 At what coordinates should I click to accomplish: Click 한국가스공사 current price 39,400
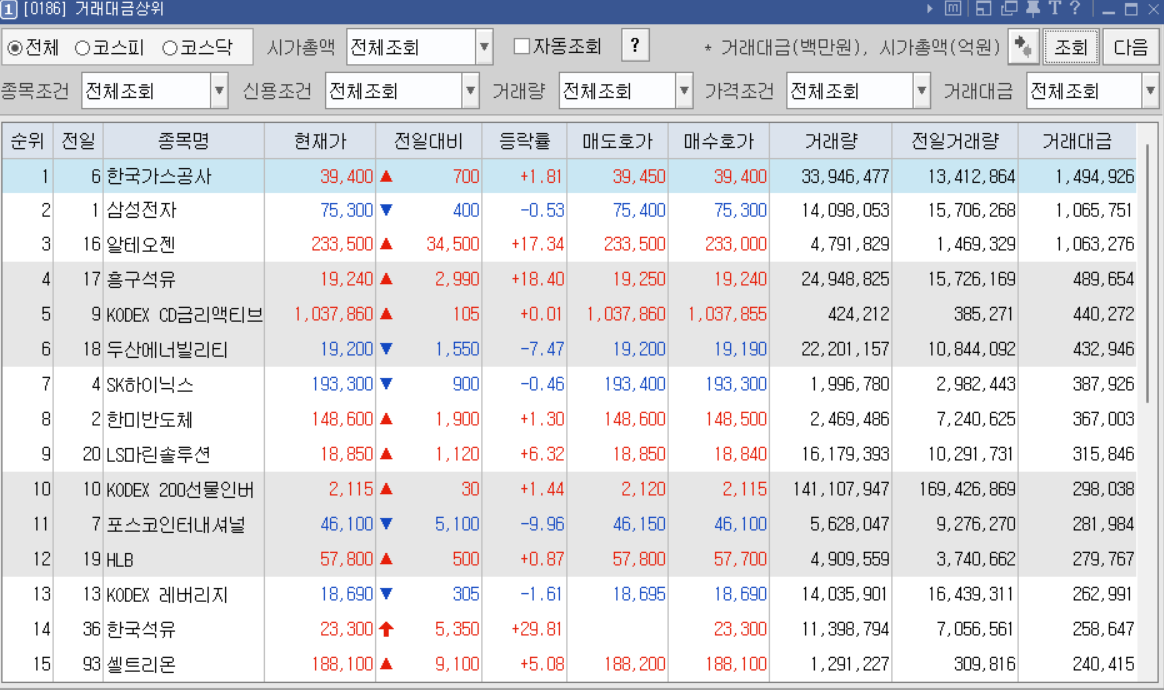pyautogui.click(x=347, y=177)
